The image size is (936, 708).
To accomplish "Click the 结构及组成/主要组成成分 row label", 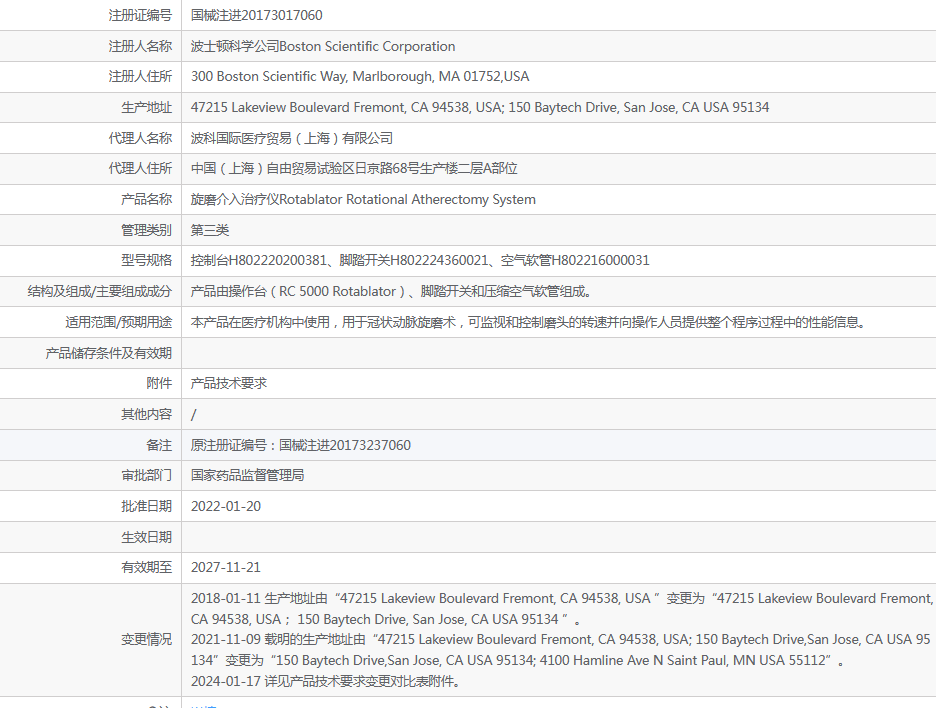I will pos(100,291).
